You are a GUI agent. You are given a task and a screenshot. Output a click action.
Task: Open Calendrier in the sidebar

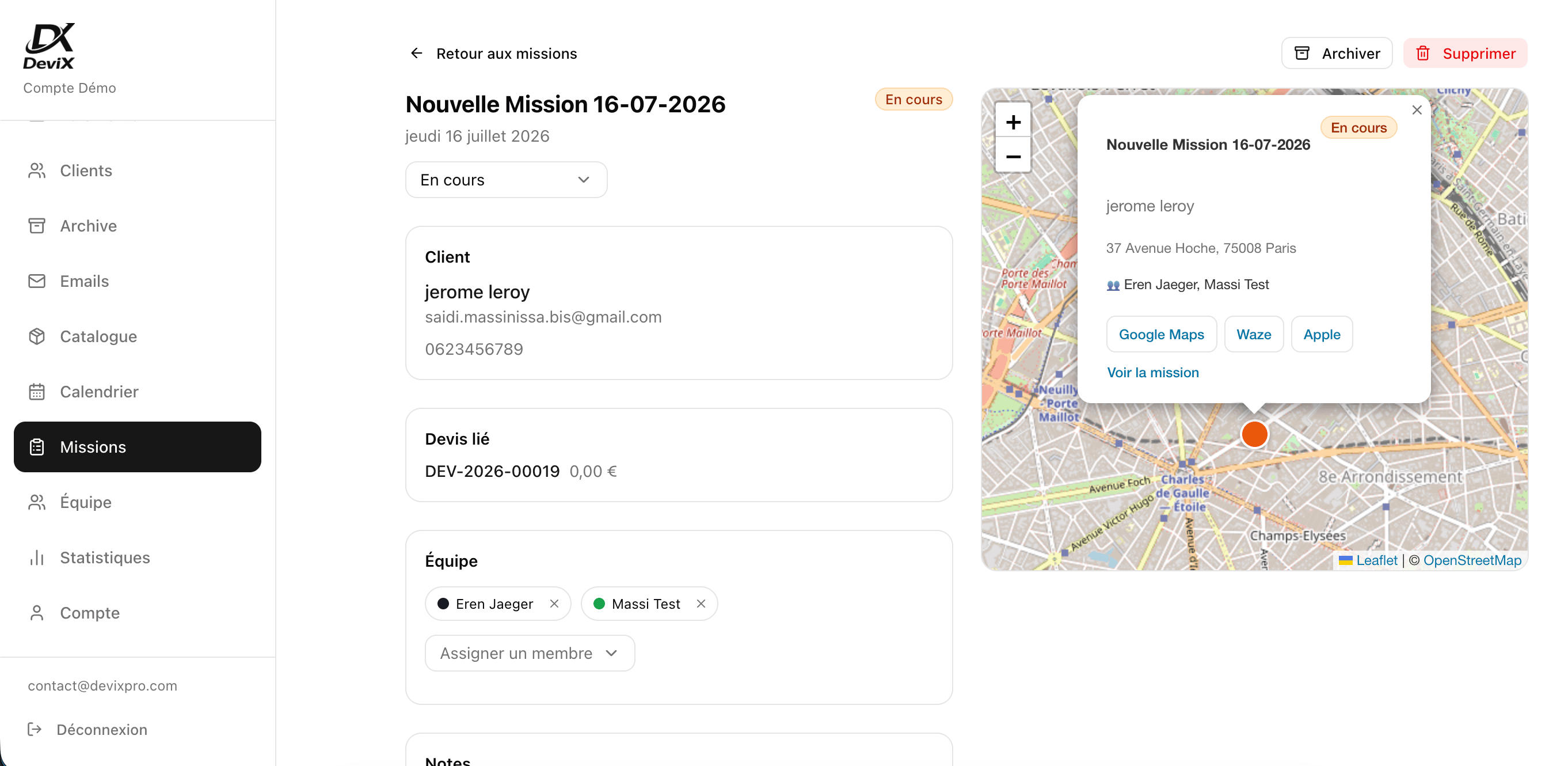[138, 392]
